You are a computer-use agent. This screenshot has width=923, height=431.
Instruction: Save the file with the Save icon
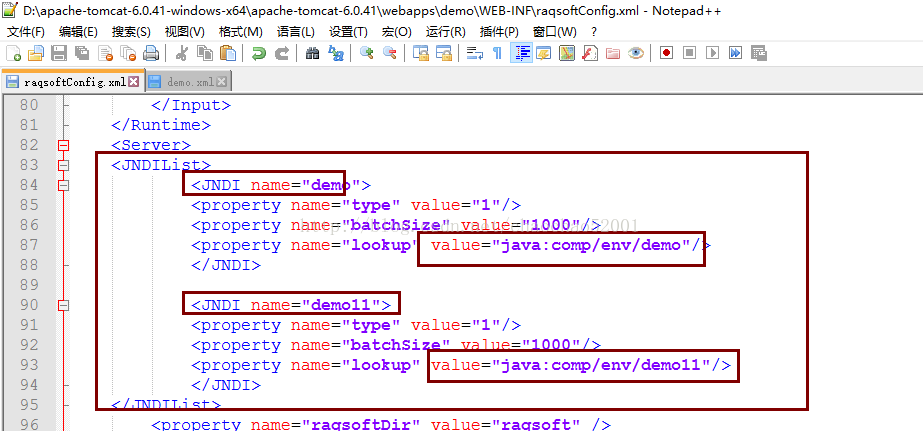click(x=59, y=53)
